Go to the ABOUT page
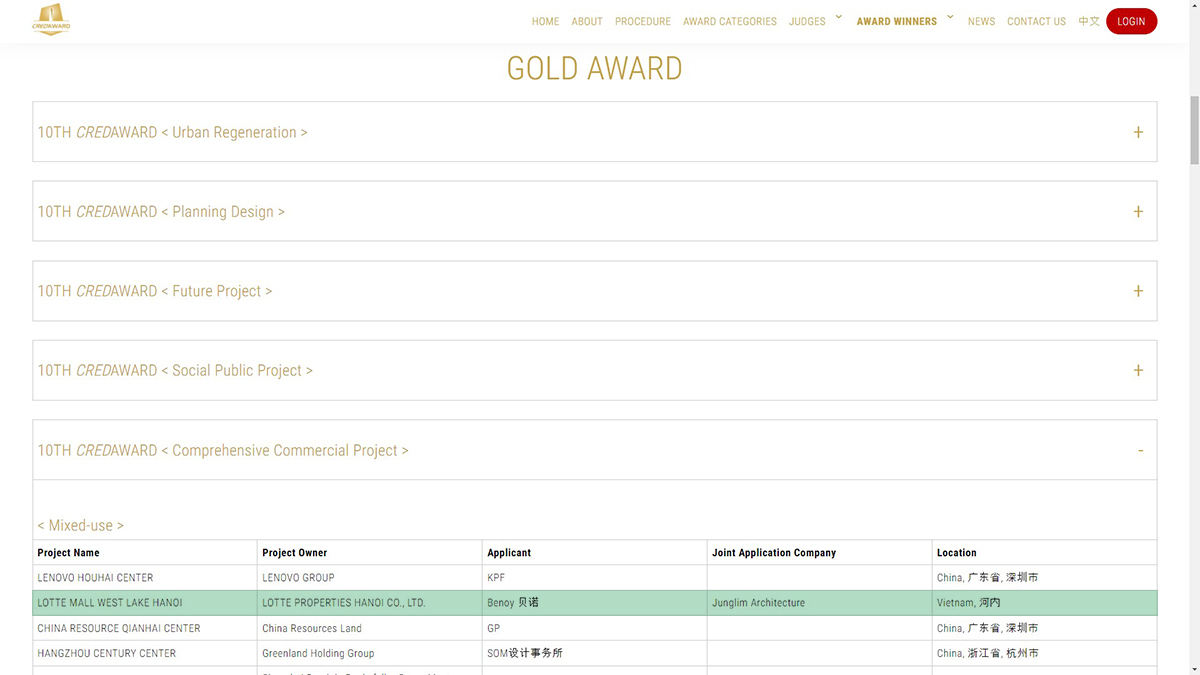Viewport: 1200px width, 675px height. [x=587, y=21]
